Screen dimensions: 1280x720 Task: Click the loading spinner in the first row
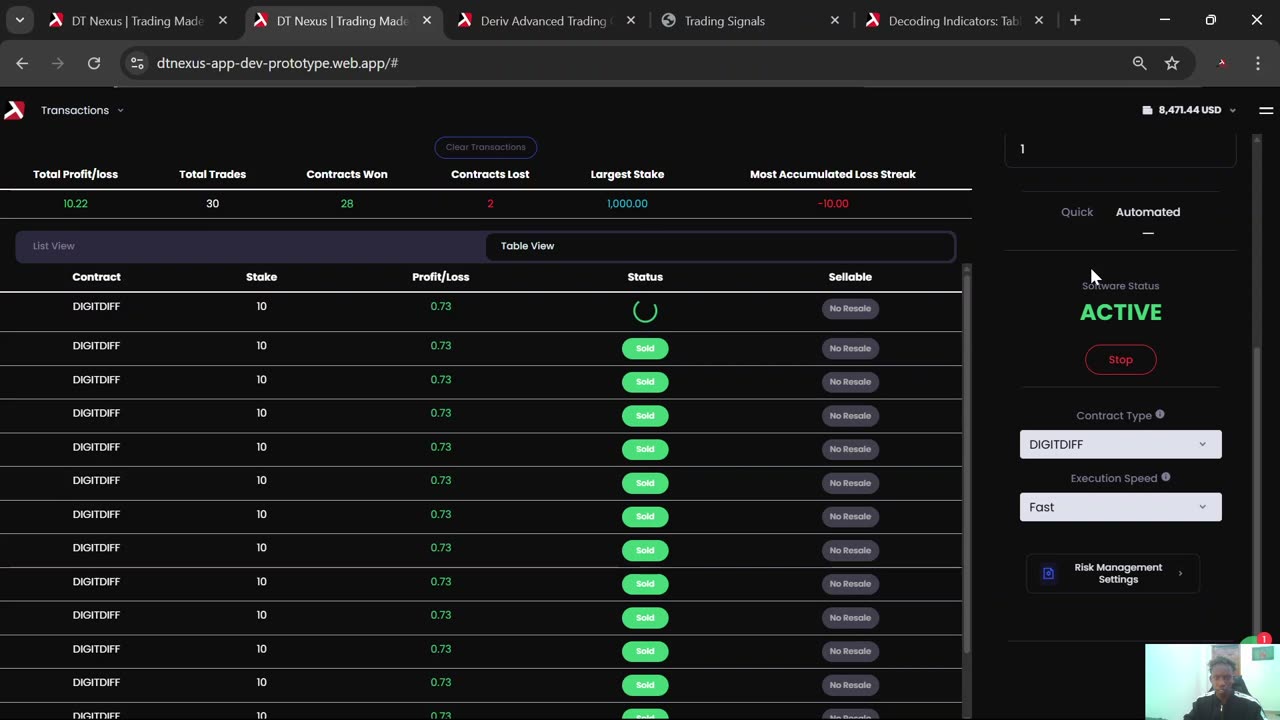(x=645, y=311)
